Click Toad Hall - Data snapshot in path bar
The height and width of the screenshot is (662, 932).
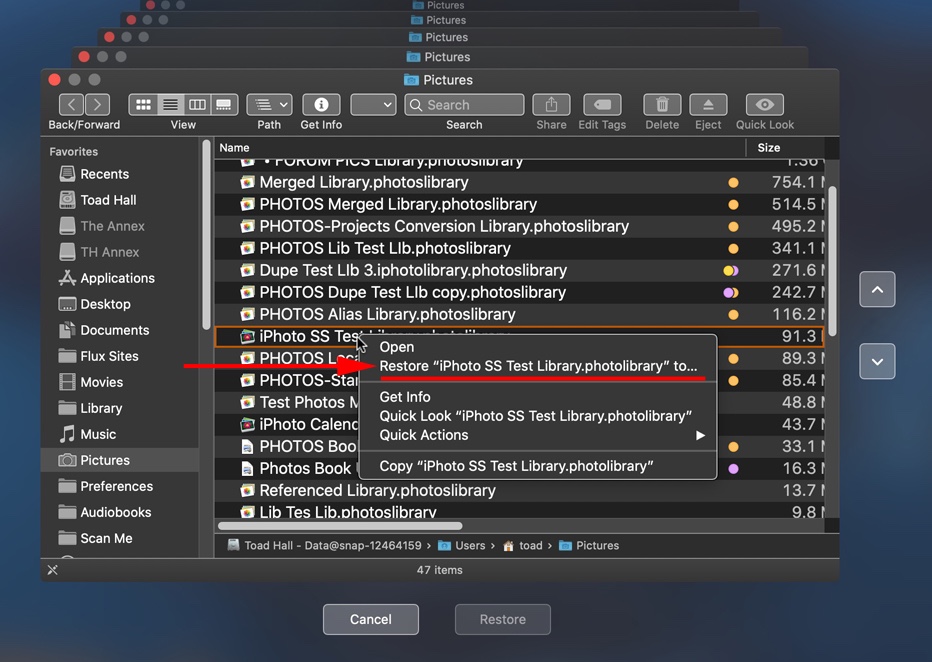click(325, 546)
